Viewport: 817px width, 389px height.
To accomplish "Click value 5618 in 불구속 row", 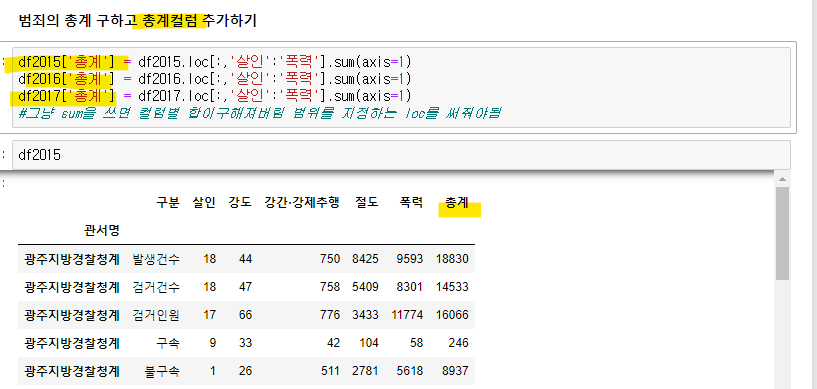I will coord(410,371).
